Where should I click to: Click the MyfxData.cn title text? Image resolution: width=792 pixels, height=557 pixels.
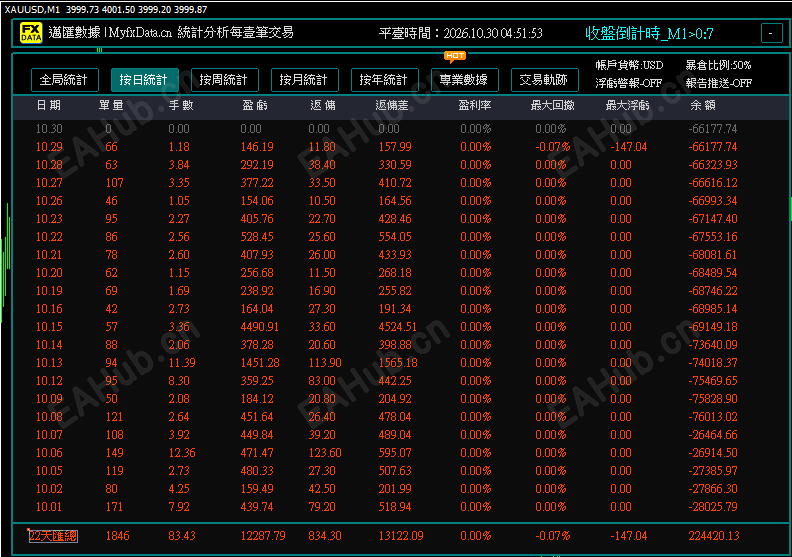coord(140,33)
